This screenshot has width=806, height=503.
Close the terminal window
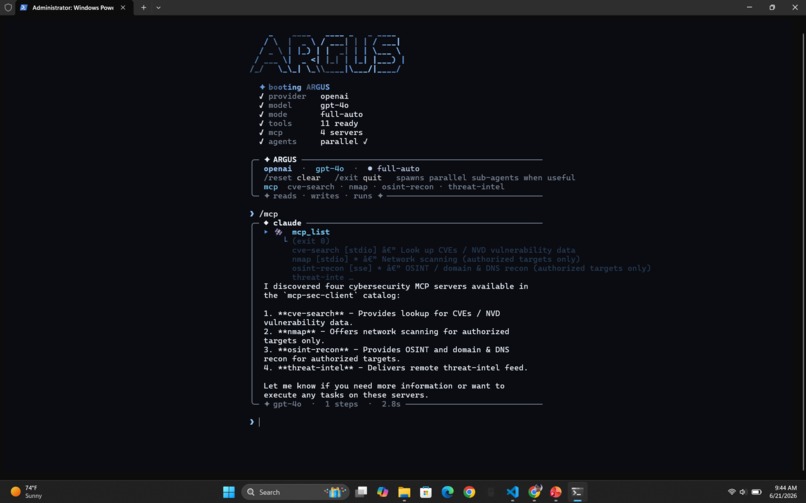(795, 8)
